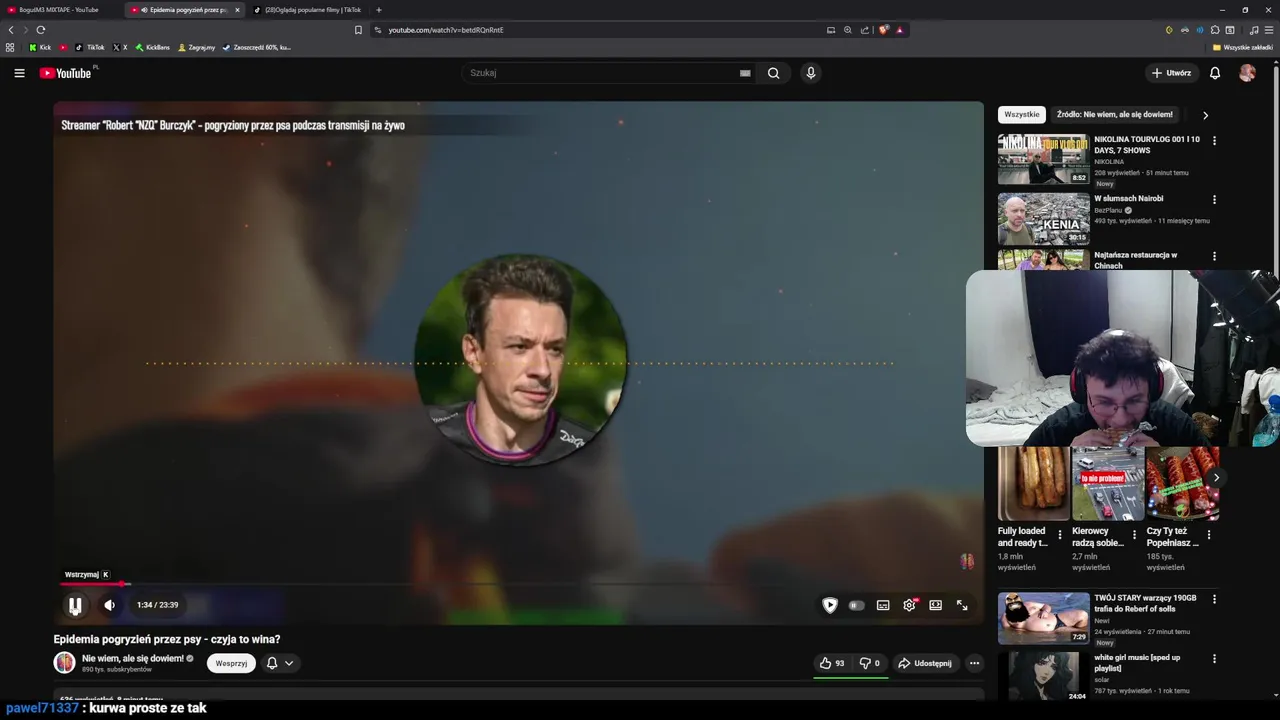Open a new browser tab

tap(379, 10)
